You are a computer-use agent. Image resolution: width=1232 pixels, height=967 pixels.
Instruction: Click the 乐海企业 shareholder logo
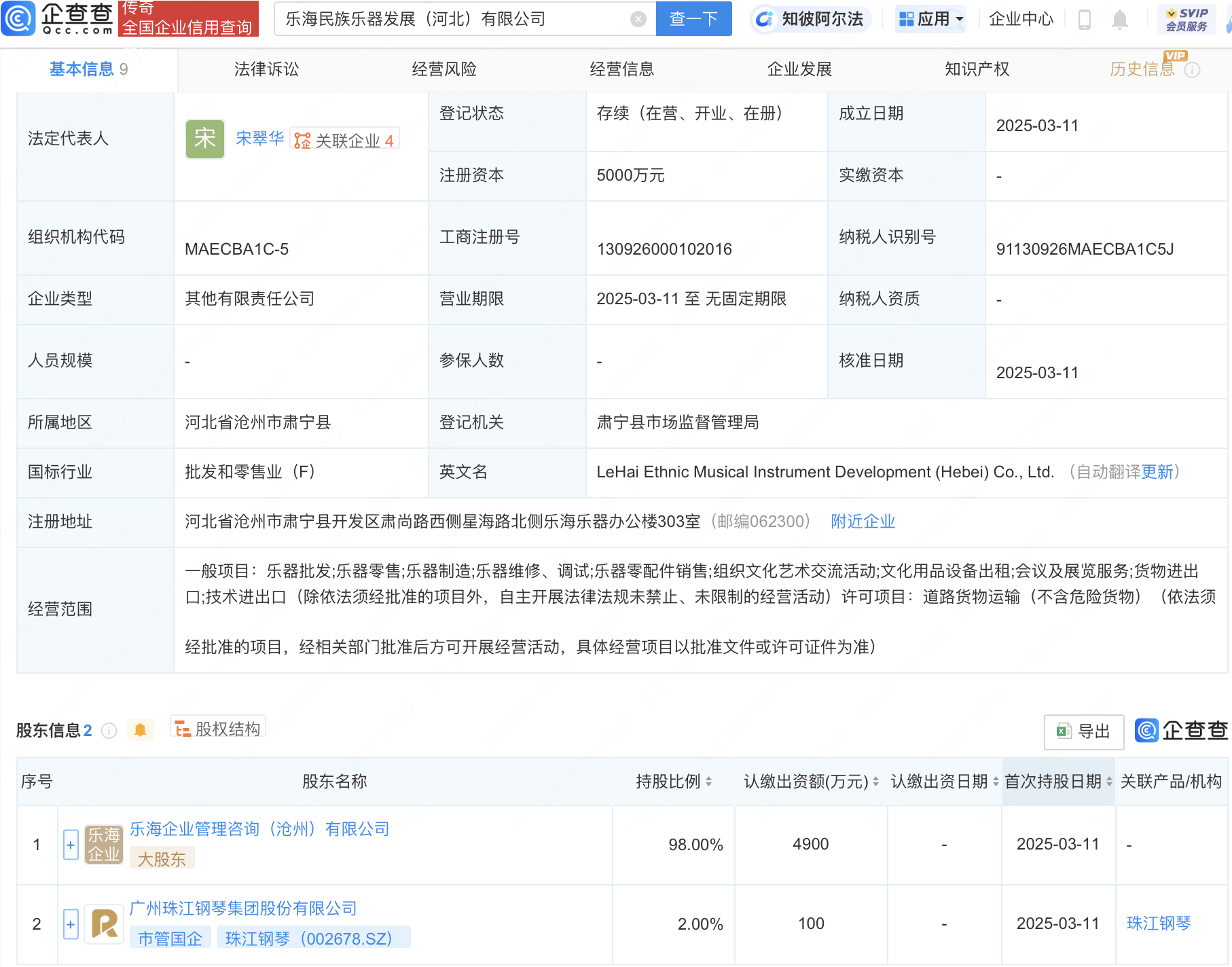(x=103, y=845)
